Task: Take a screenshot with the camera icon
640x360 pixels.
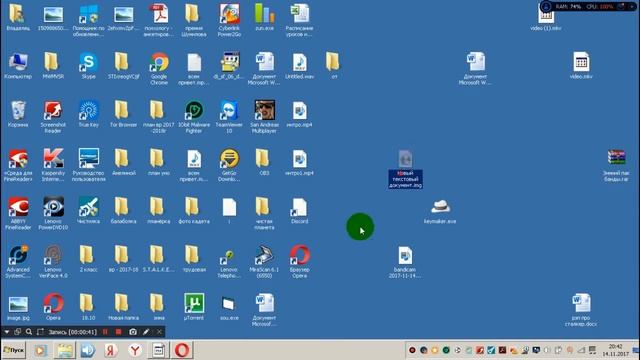Action: (x=133, y=332)
